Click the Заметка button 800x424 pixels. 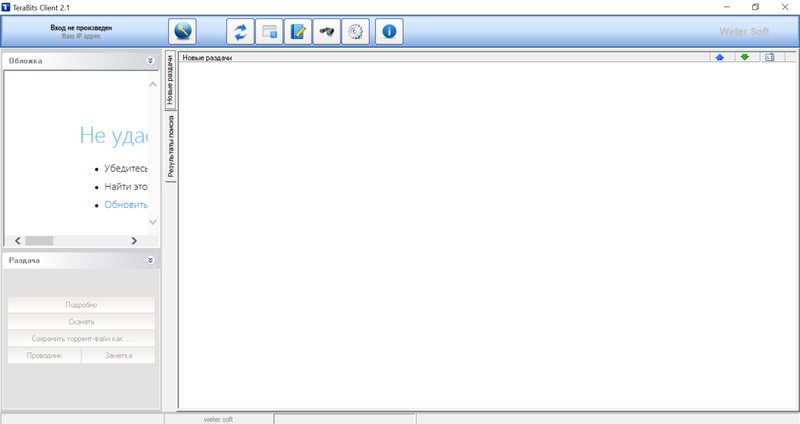tap(118, 355)
